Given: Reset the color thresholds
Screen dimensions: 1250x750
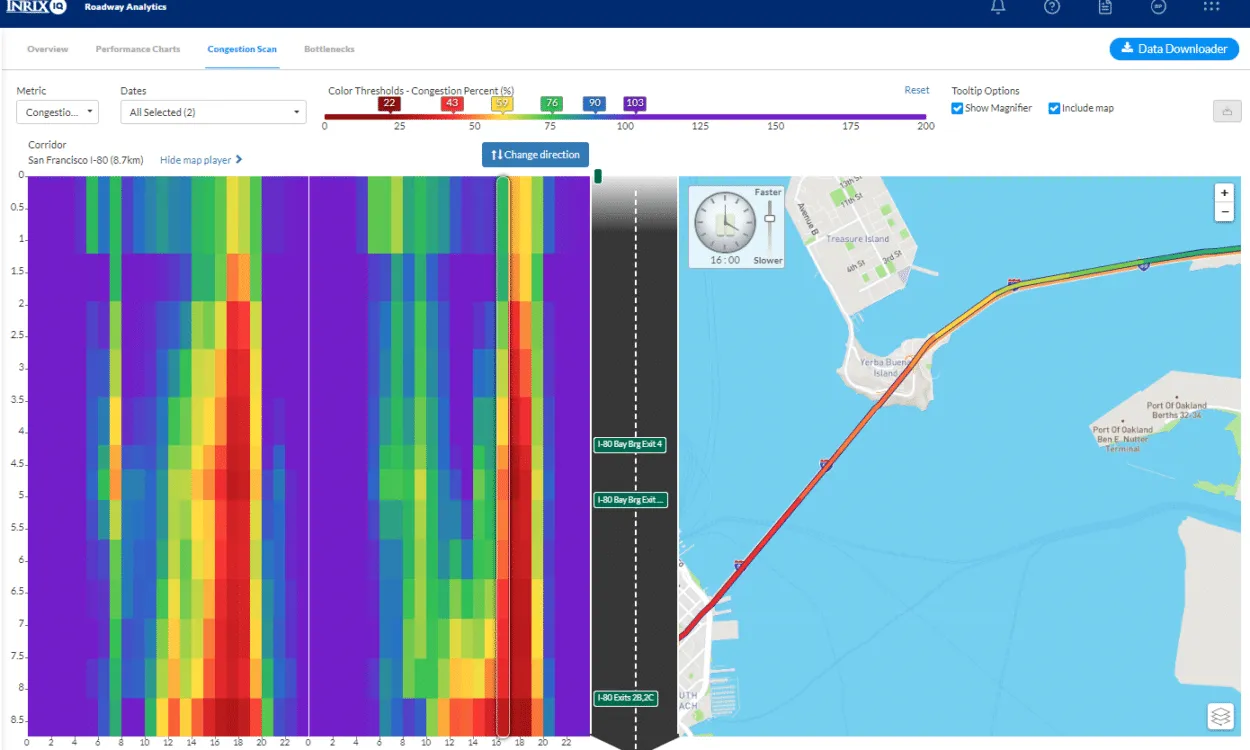Looking at the screenshot, I should (x=916, y=90).
